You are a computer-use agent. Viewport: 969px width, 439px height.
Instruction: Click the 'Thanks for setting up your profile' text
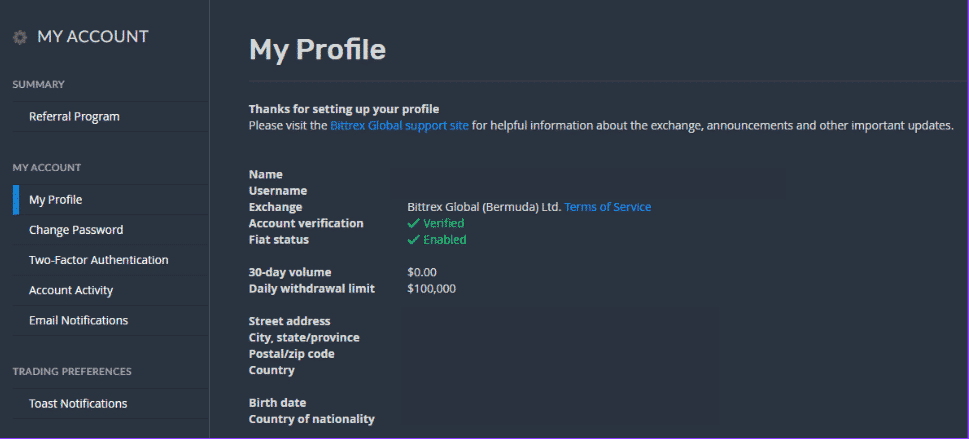(344, 109)
